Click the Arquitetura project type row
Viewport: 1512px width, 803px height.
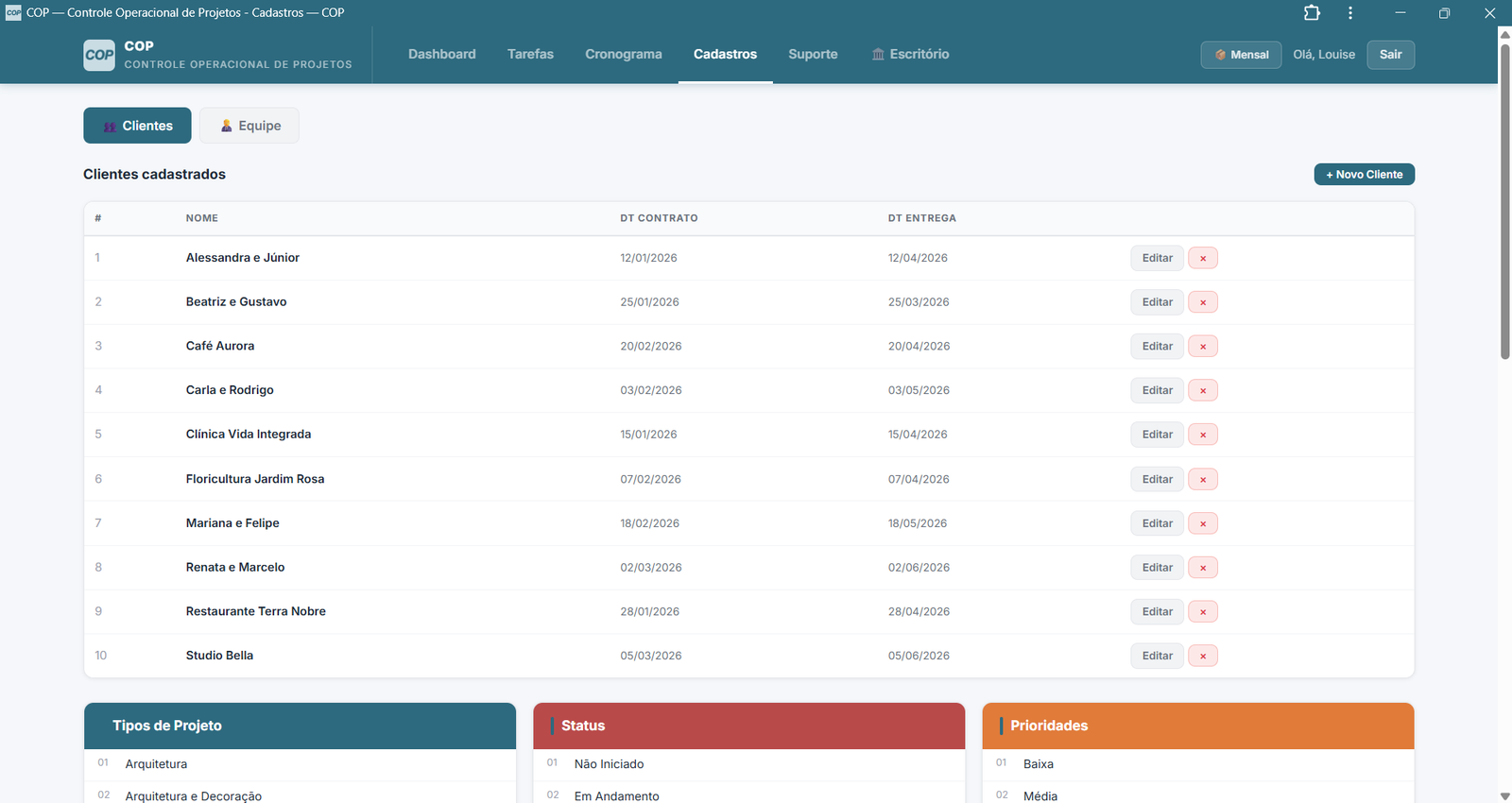[x=300, y=764]
